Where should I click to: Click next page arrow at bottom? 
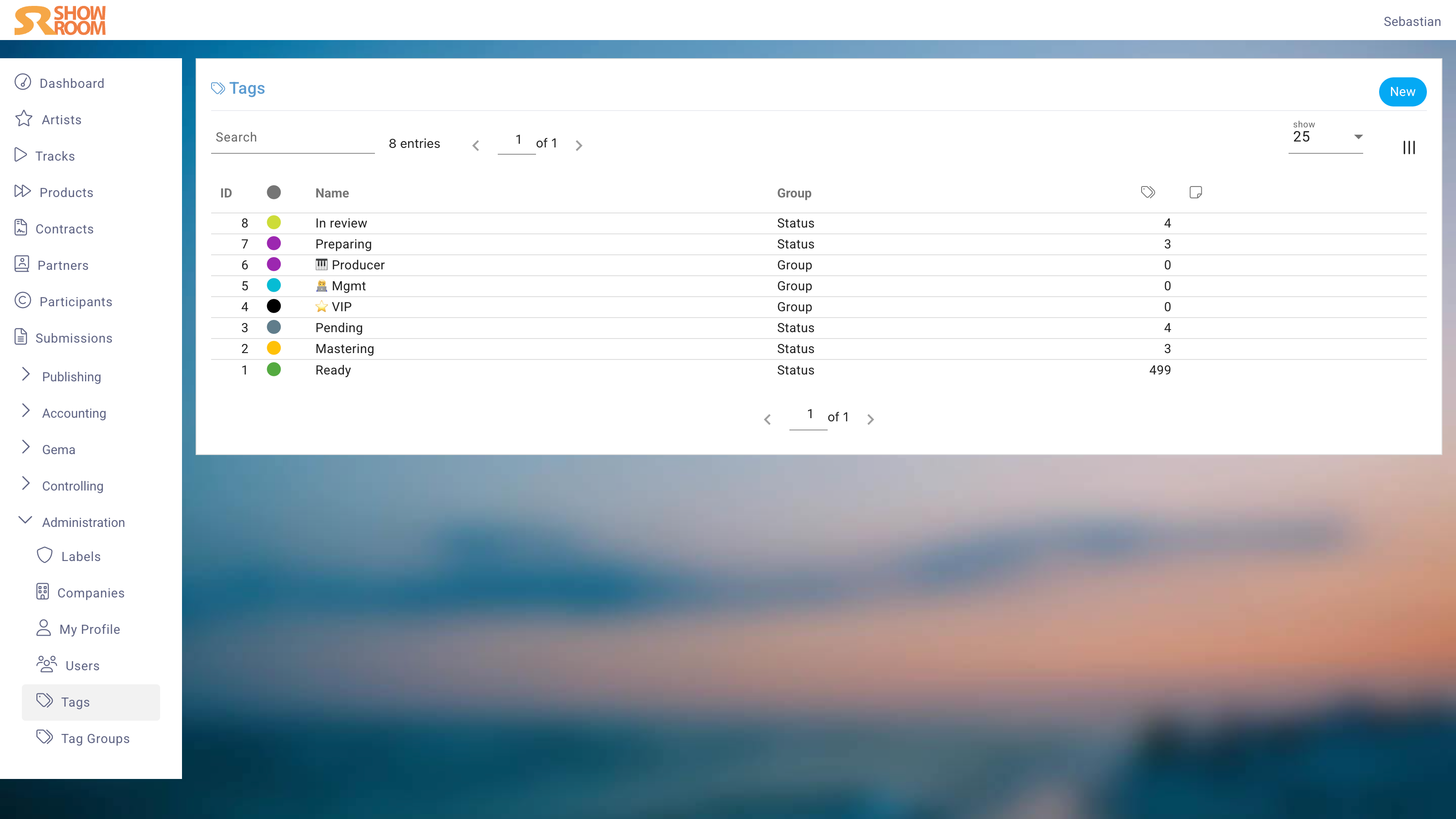click(x=870, y=419)
